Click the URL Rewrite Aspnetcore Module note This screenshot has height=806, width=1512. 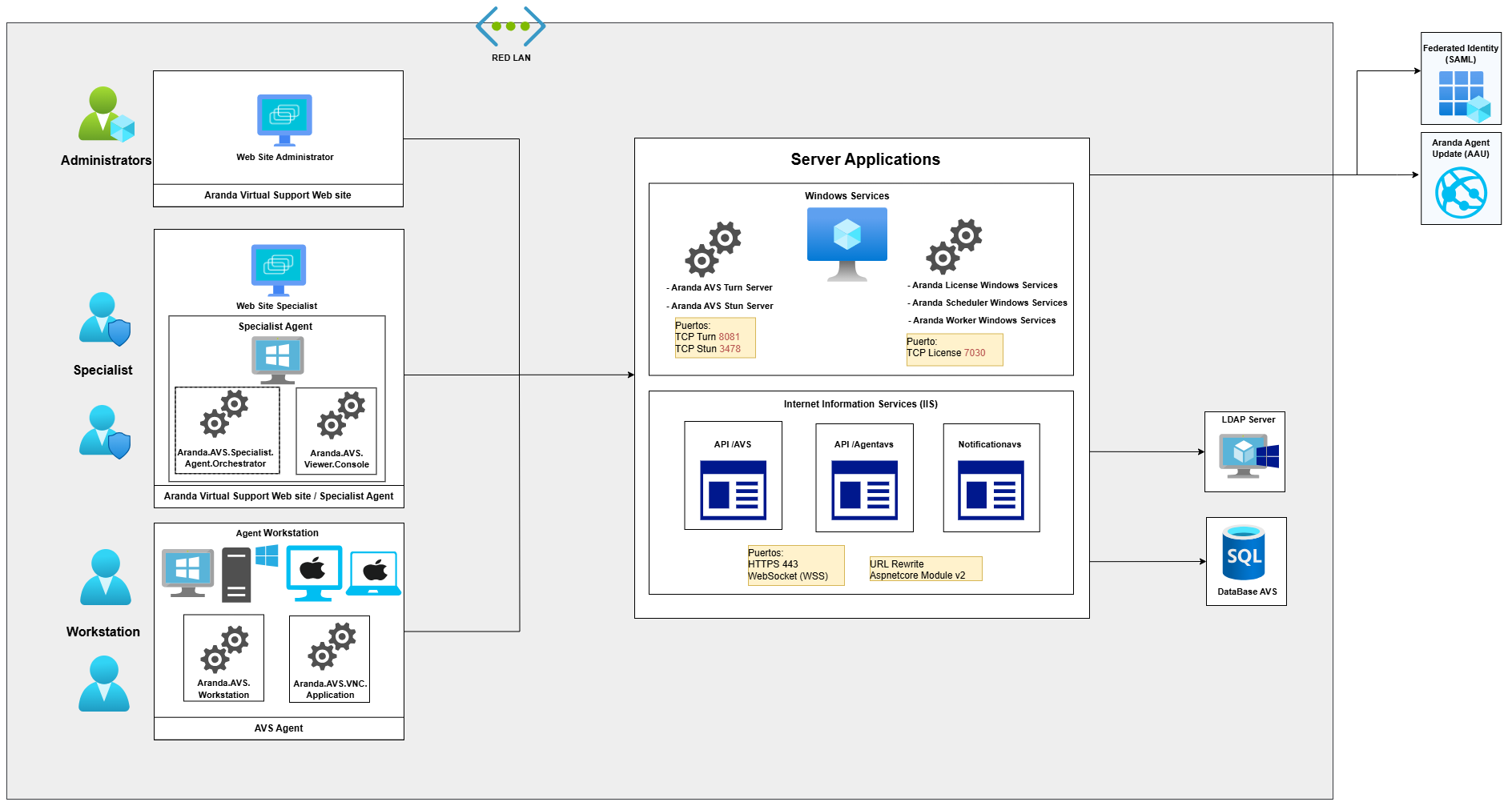pos(926,569)
